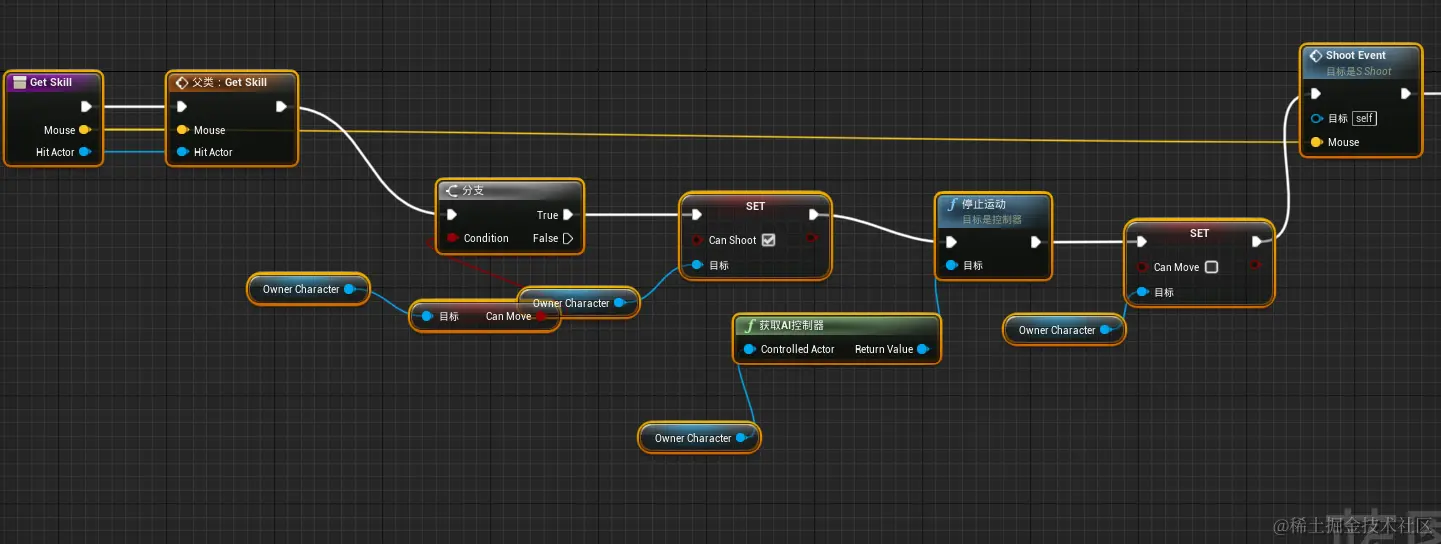The image size is (1441, 544).
Task: Click exec output pin of SET Can Shoot node
Action: (x=814, y=214)
